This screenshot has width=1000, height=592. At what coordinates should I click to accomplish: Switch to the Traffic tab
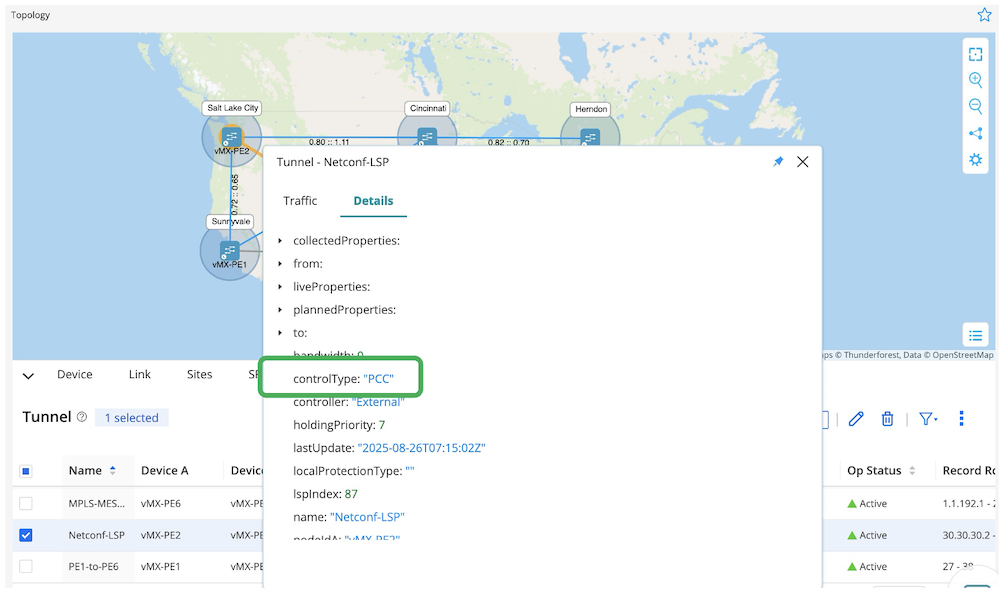coord(300,200)
